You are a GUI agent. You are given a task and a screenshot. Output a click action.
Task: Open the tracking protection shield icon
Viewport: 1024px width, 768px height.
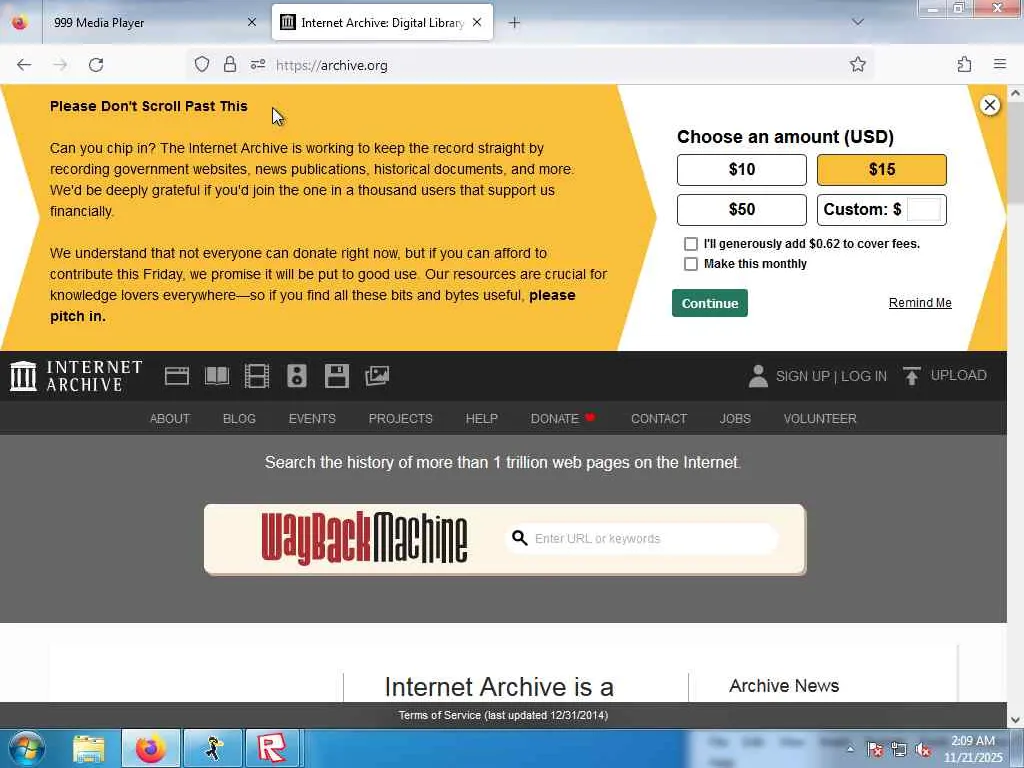click(202, 64)
